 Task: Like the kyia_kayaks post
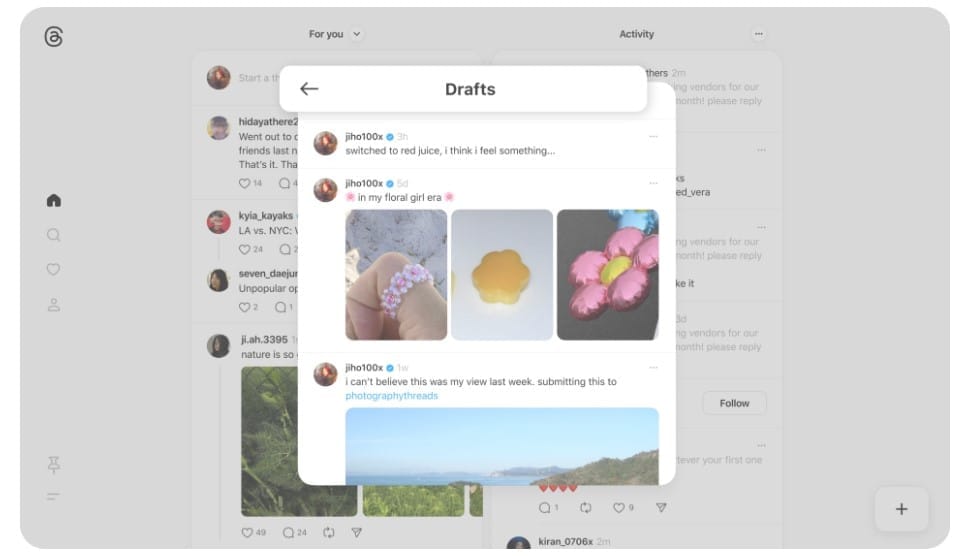click(x=245, y=249)
